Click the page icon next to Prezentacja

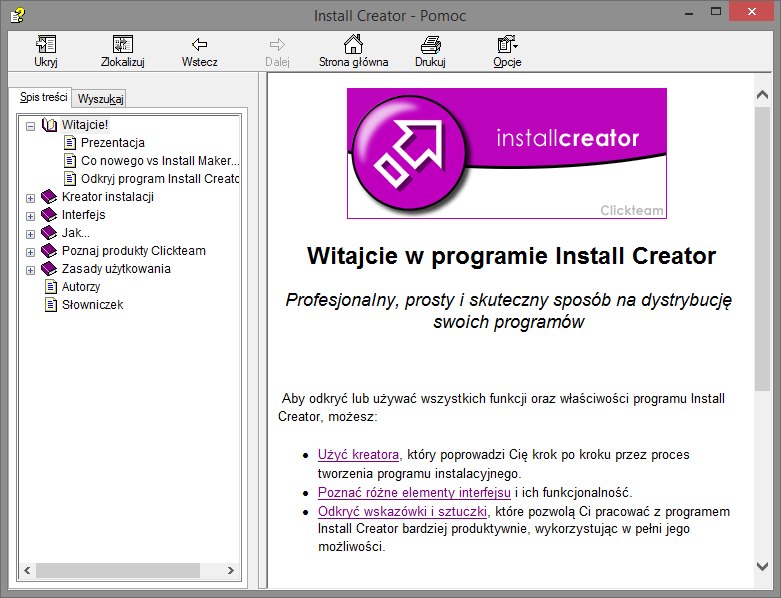coord(70,143)
